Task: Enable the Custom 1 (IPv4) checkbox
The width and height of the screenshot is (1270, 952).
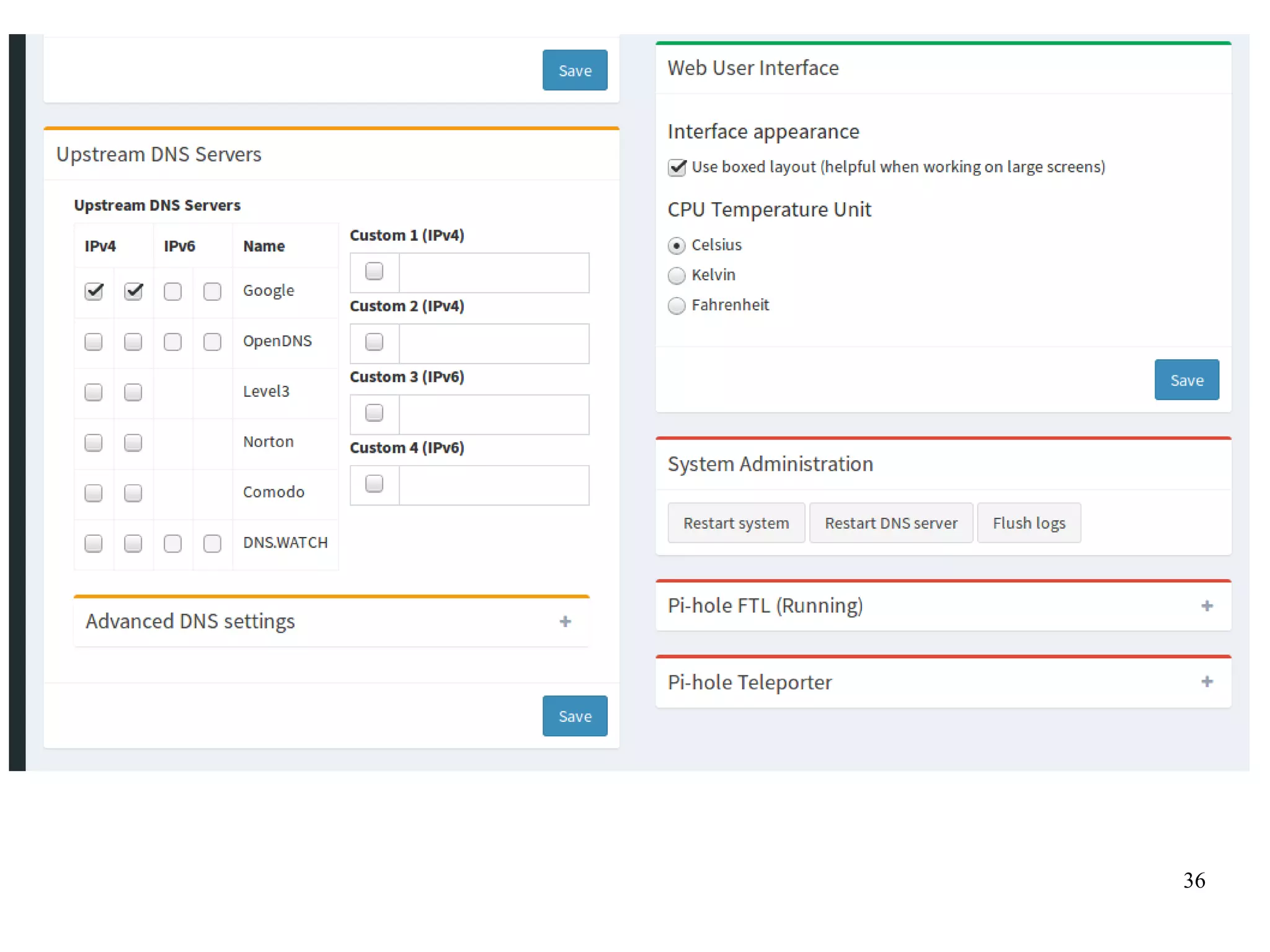Action: (374, 272)
